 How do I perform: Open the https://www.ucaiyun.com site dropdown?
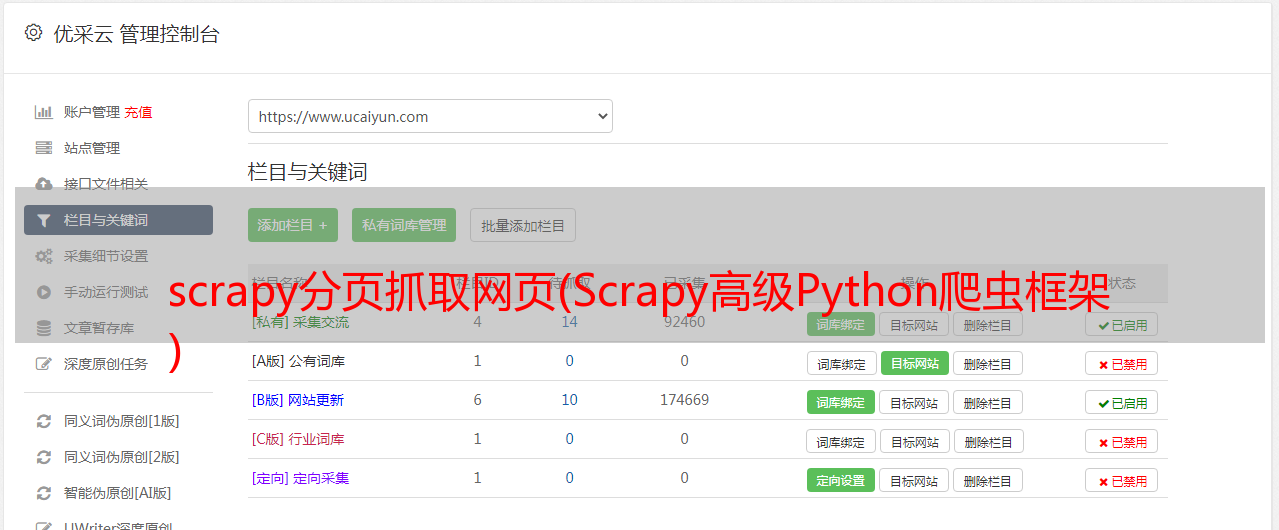pyautogui.click(x=430, y=116)
